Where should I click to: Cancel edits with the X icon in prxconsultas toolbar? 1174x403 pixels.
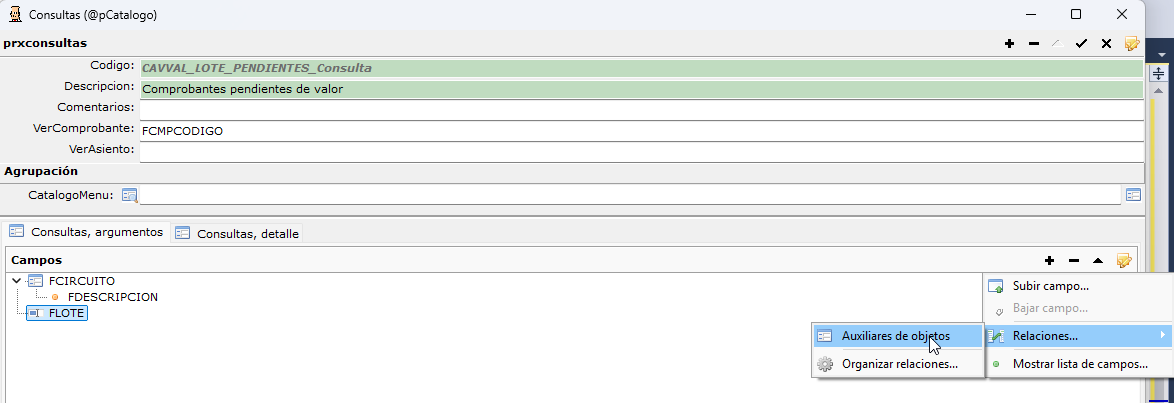coord(1106,44)
